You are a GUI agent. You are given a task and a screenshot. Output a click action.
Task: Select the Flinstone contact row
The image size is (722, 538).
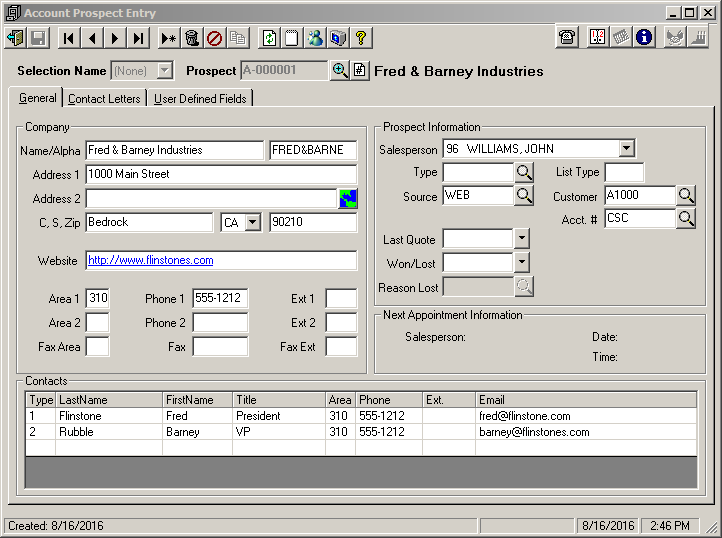pyautogui.click(x=361, y=416)
